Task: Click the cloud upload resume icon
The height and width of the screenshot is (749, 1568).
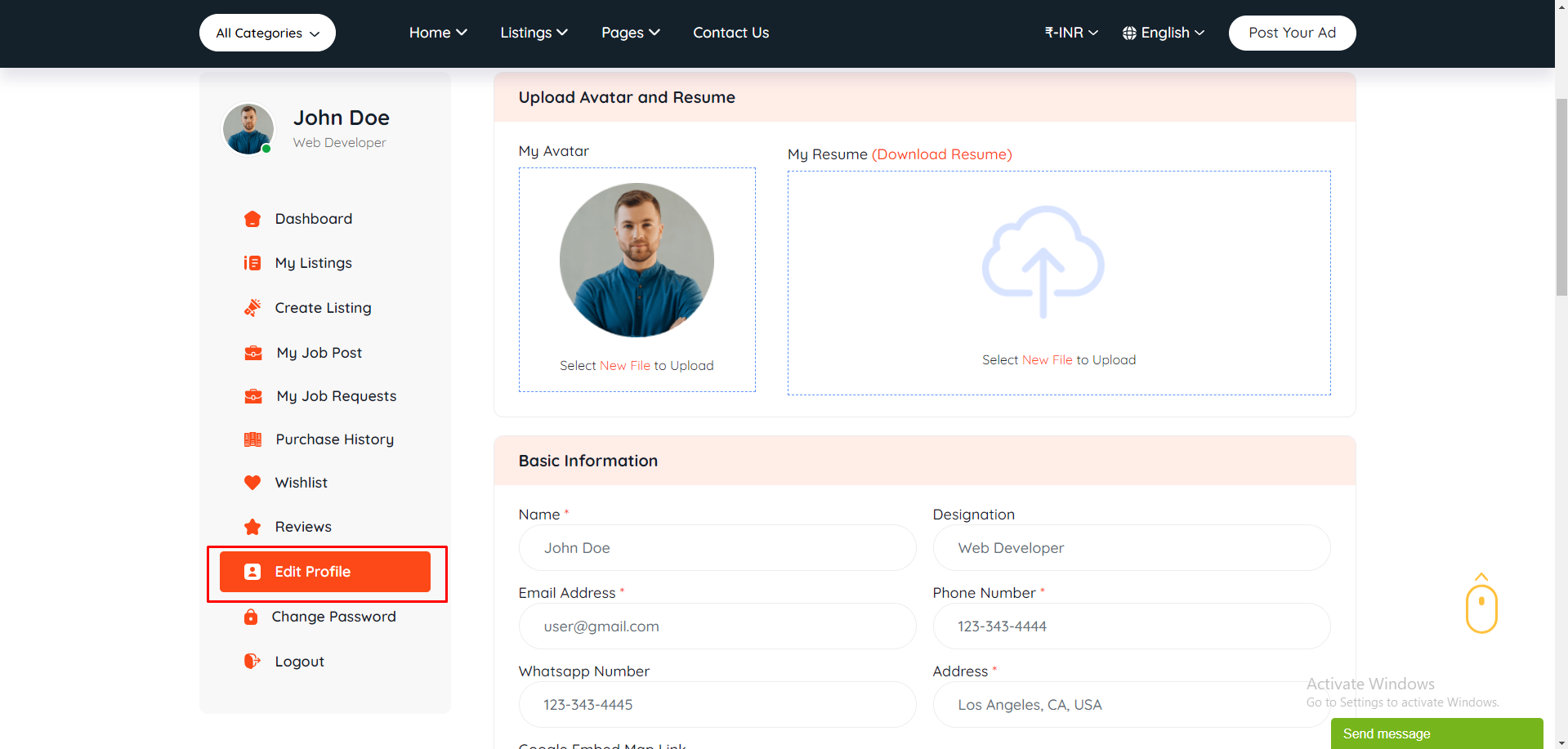Action: coord(1043,261)
